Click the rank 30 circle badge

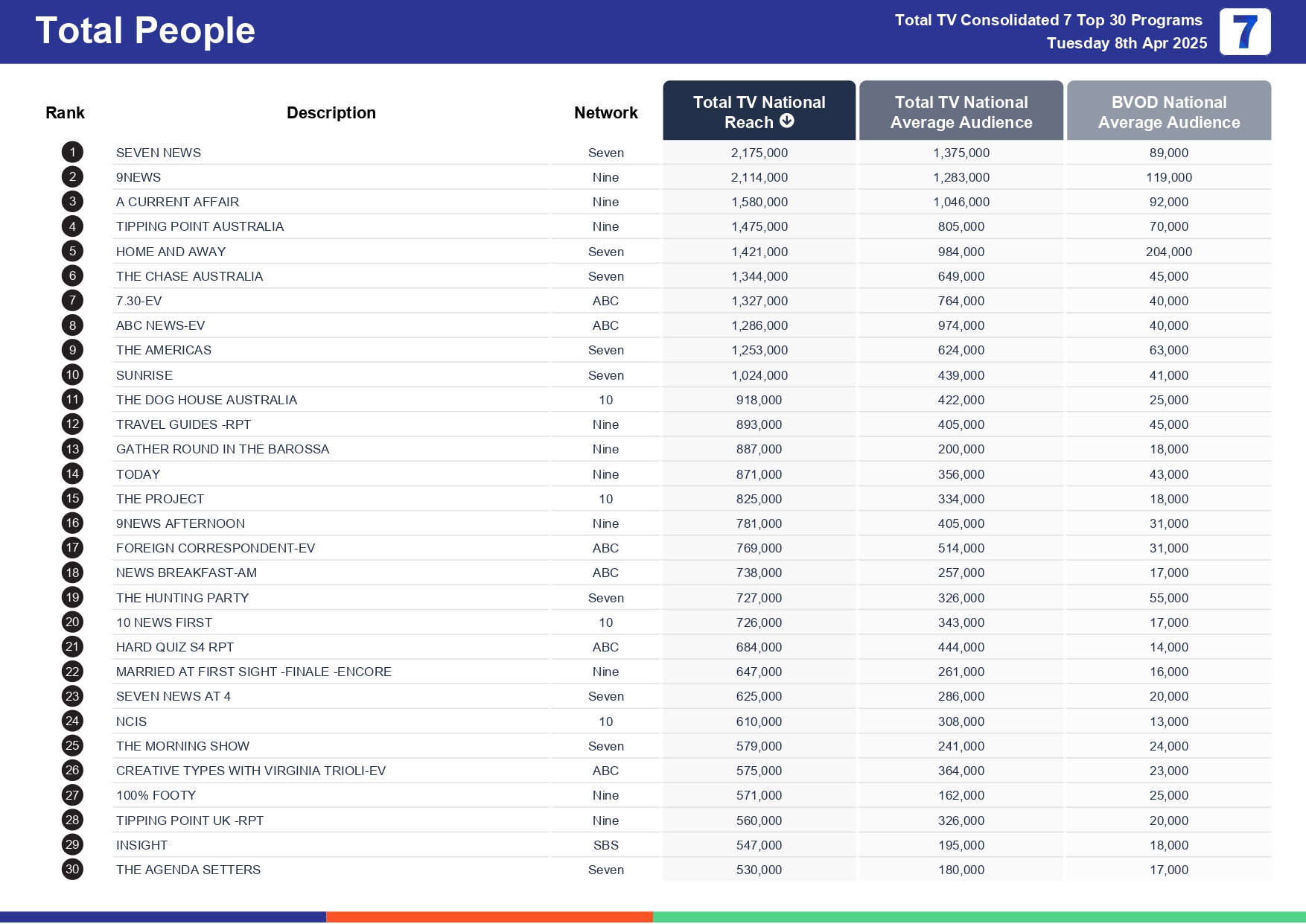click(x=72, y=869)
